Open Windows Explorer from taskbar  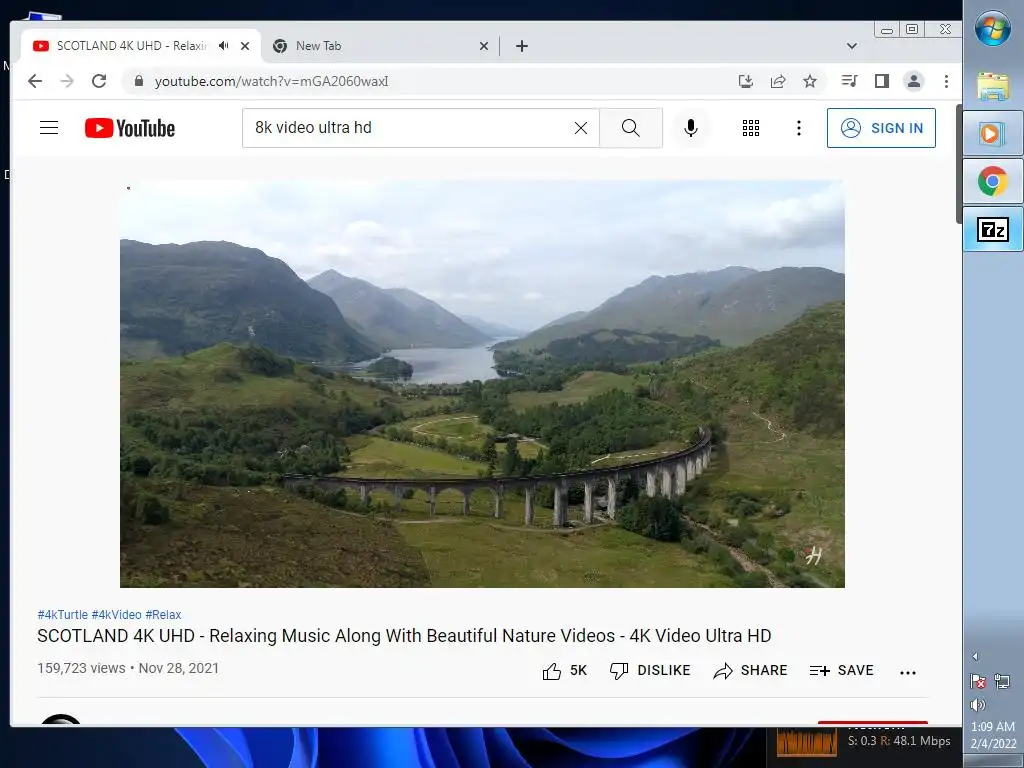point(993,86)
